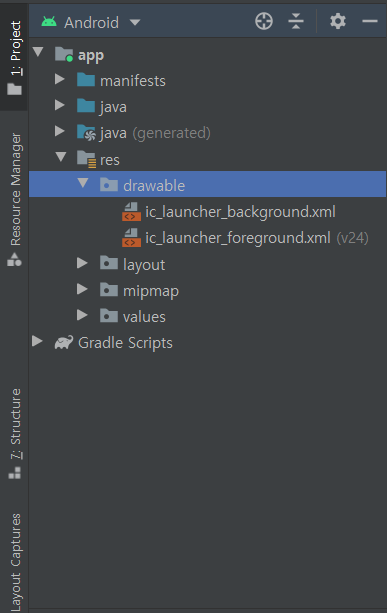
Task: Click the values folder icon
Action: pyautogui.click(x=109, y=315)
